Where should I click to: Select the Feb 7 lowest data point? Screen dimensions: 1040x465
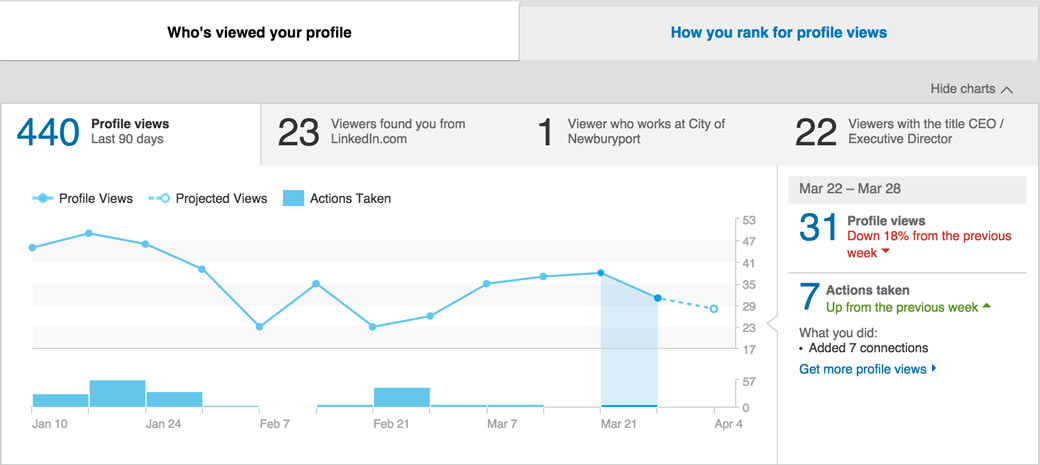tap(259, 327)
